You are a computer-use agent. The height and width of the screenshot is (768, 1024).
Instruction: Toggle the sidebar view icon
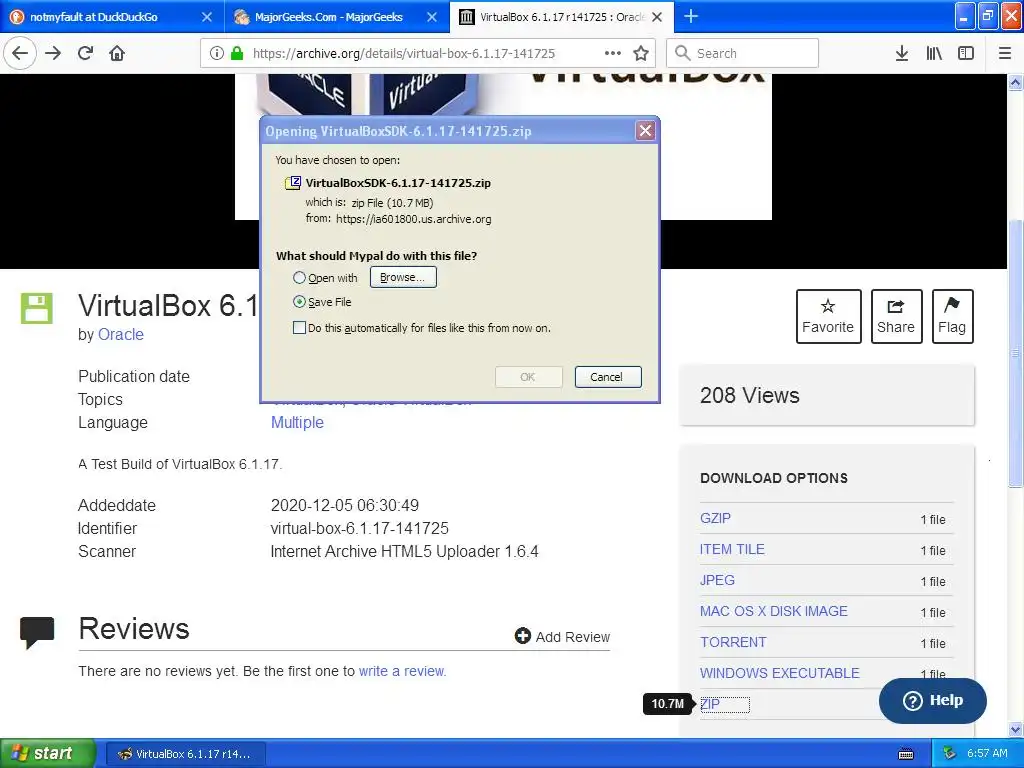click(x=966, y=53)
